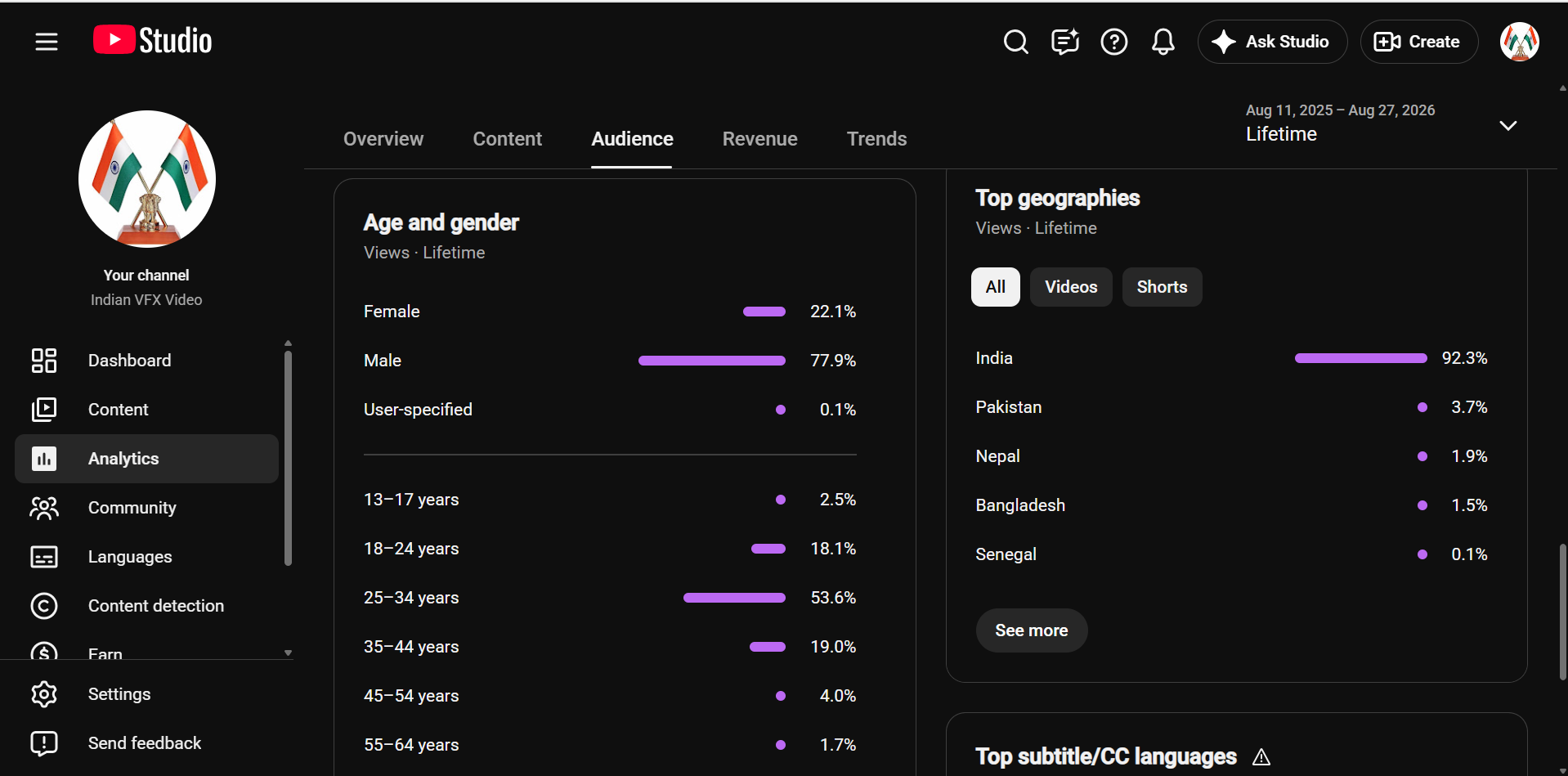
Task: Click the Dashboard grid icon
Action: pos(44,361)
